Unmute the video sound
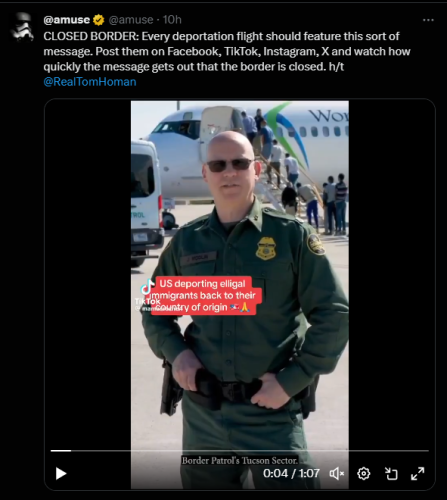447x500 pixels. click(x=337, y=473)
